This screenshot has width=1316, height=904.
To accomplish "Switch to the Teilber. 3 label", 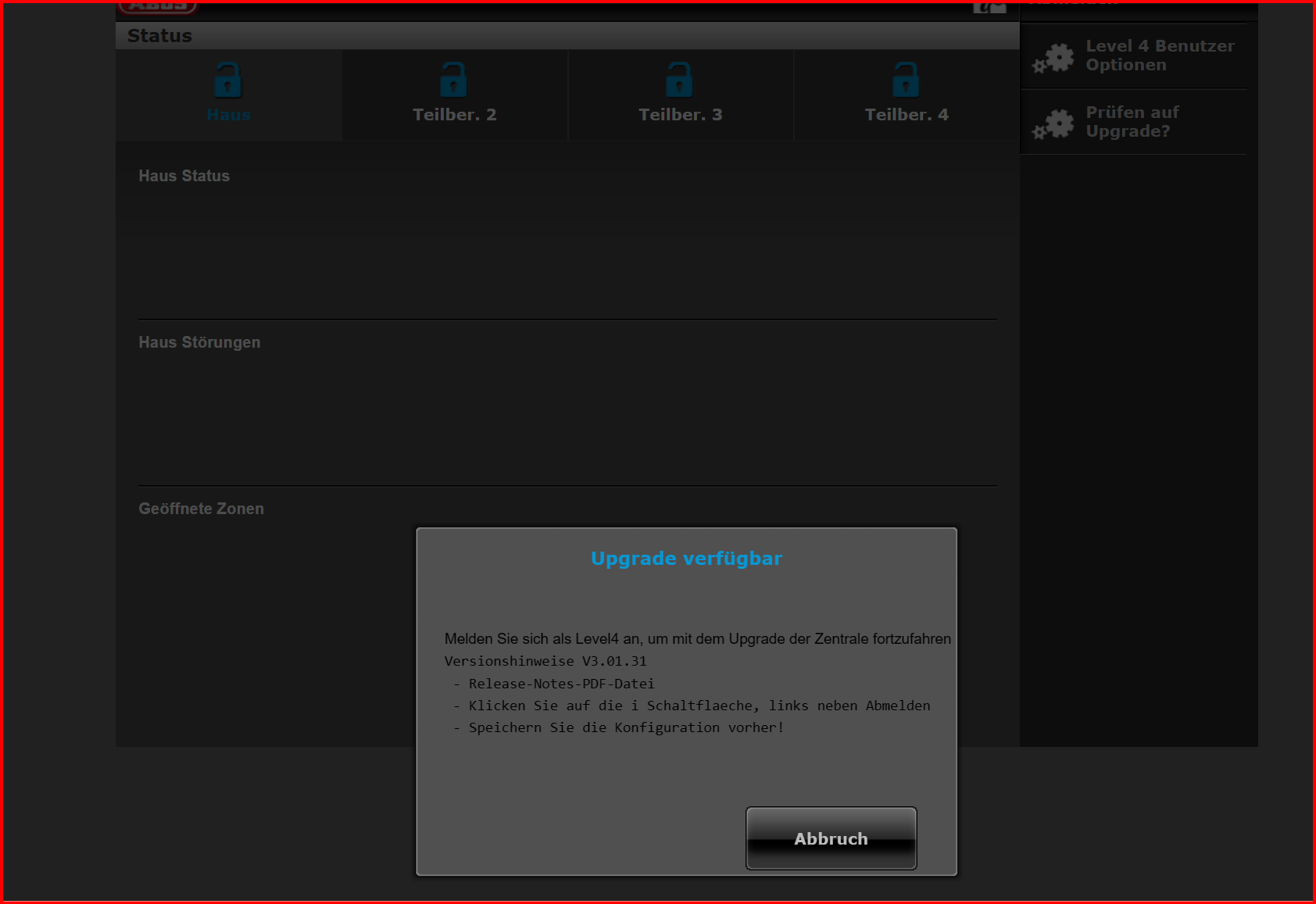I will point(680,115).
